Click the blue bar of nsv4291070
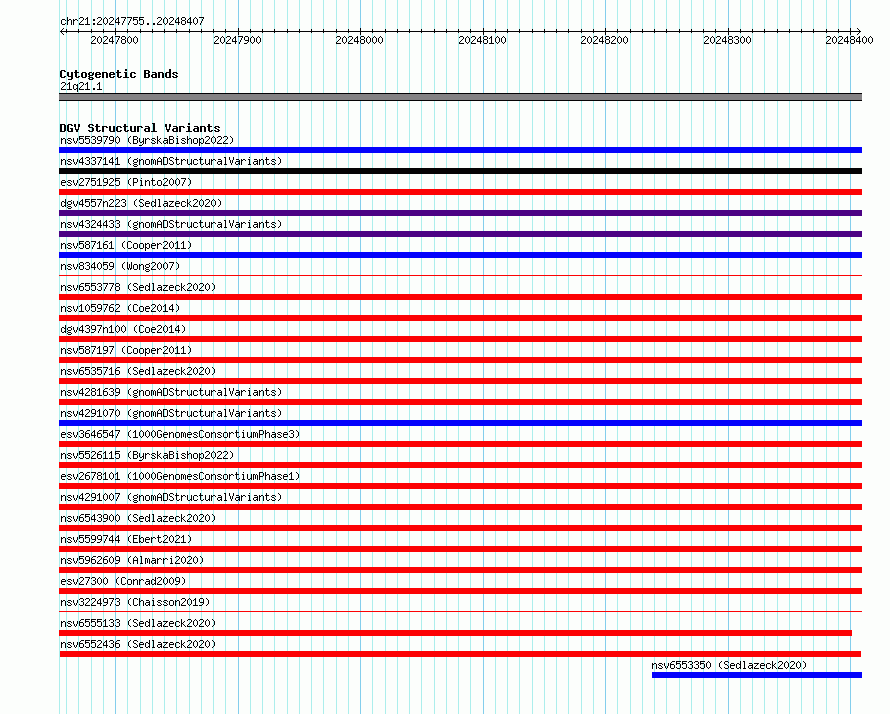Screen dimensions: 890x714 460,423
